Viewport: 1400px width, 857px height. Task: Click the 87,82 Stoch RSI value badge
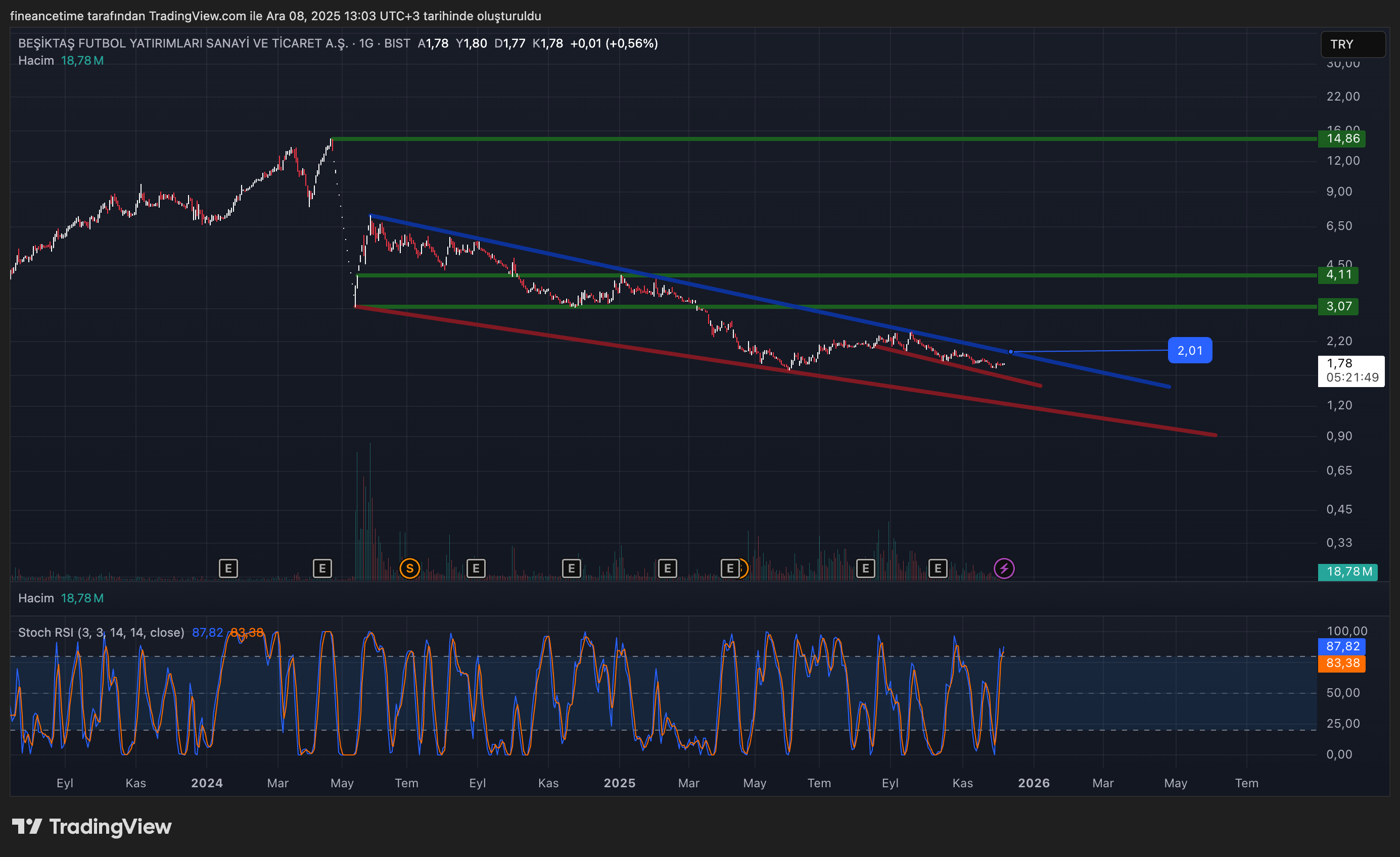(x=1341, y=646)
